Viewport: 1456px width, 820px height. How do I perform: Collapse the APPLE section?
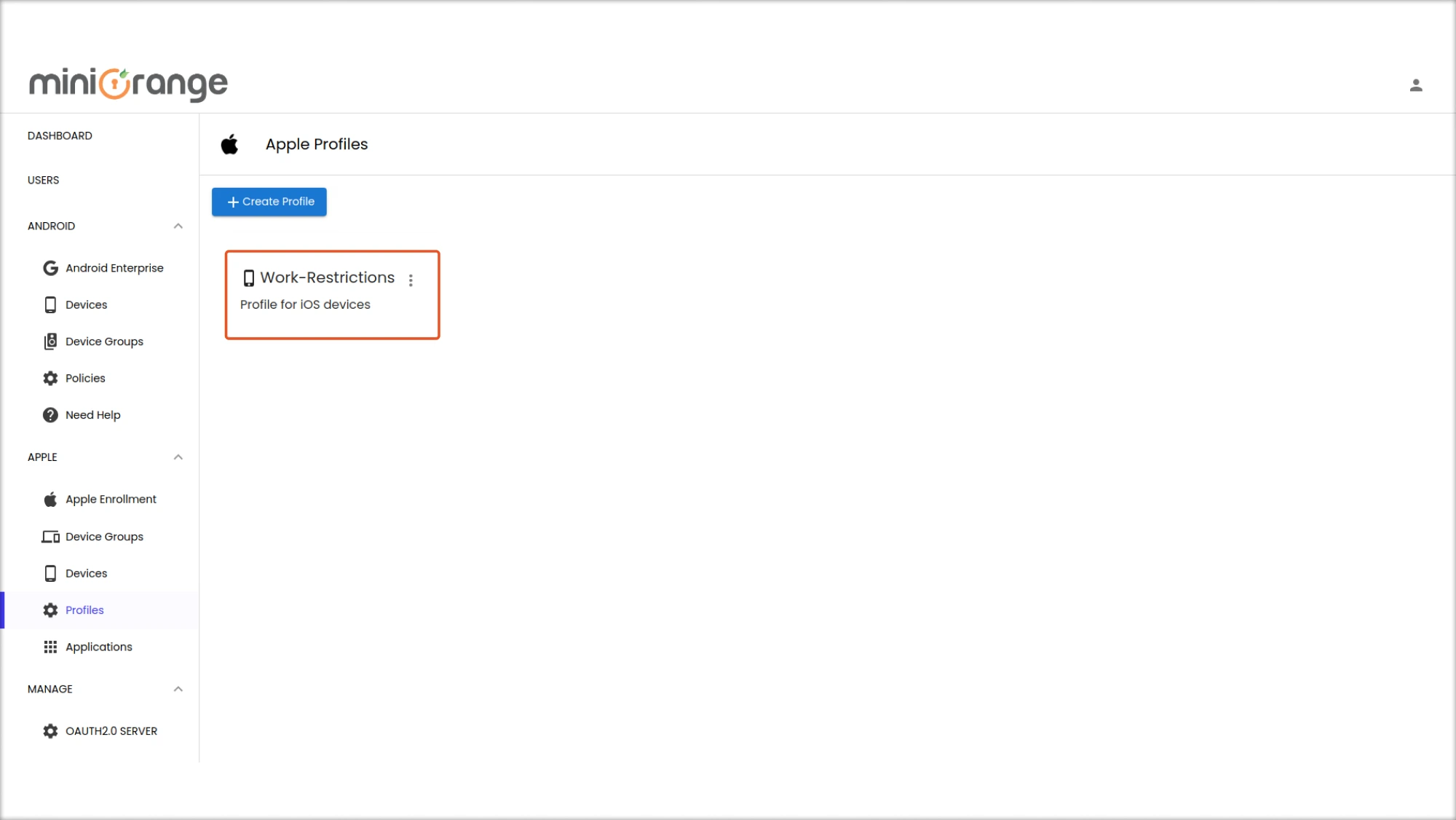[x=178, y=457]
